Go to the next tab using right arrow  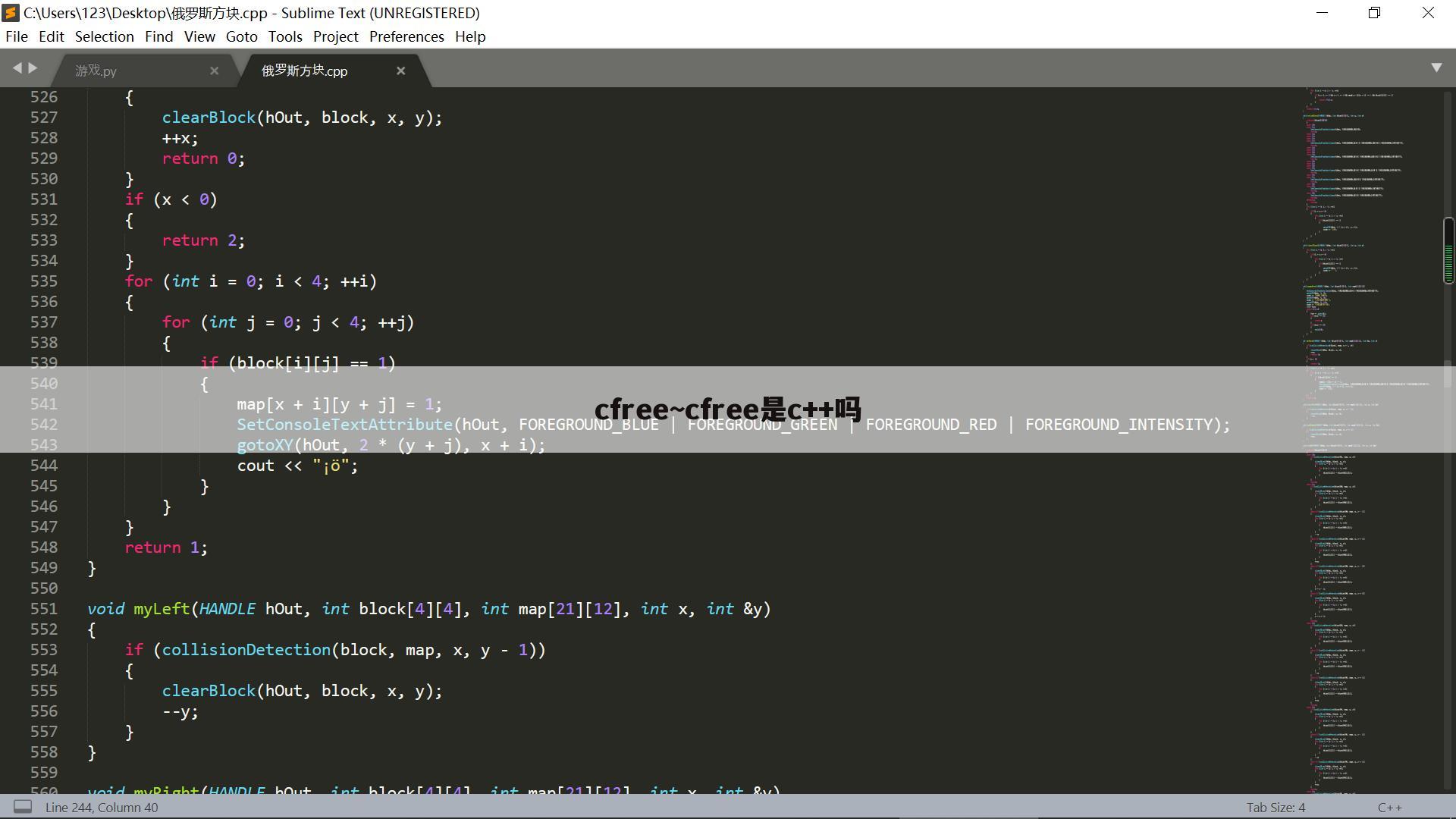33,68
